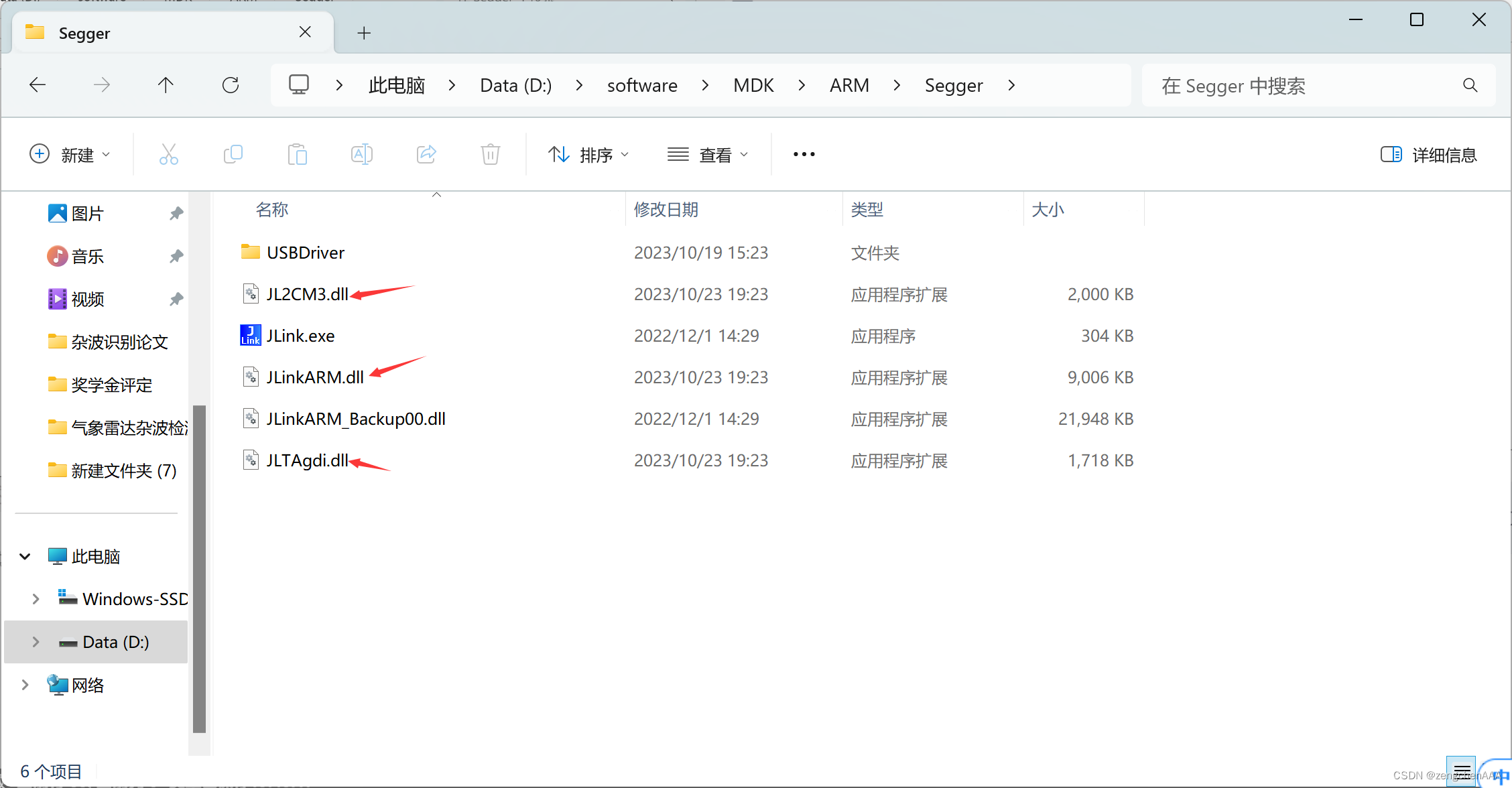1512x788 pixels.
Task: Refresh the Segger folder view
Action: (231, 85)
